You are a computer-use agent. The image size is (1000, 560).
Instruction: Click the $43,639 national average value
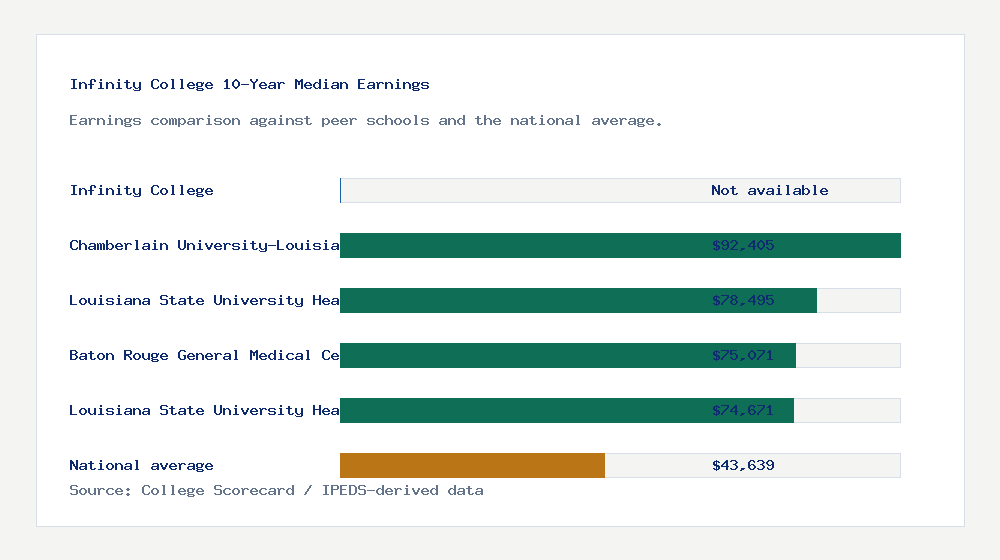743,466
